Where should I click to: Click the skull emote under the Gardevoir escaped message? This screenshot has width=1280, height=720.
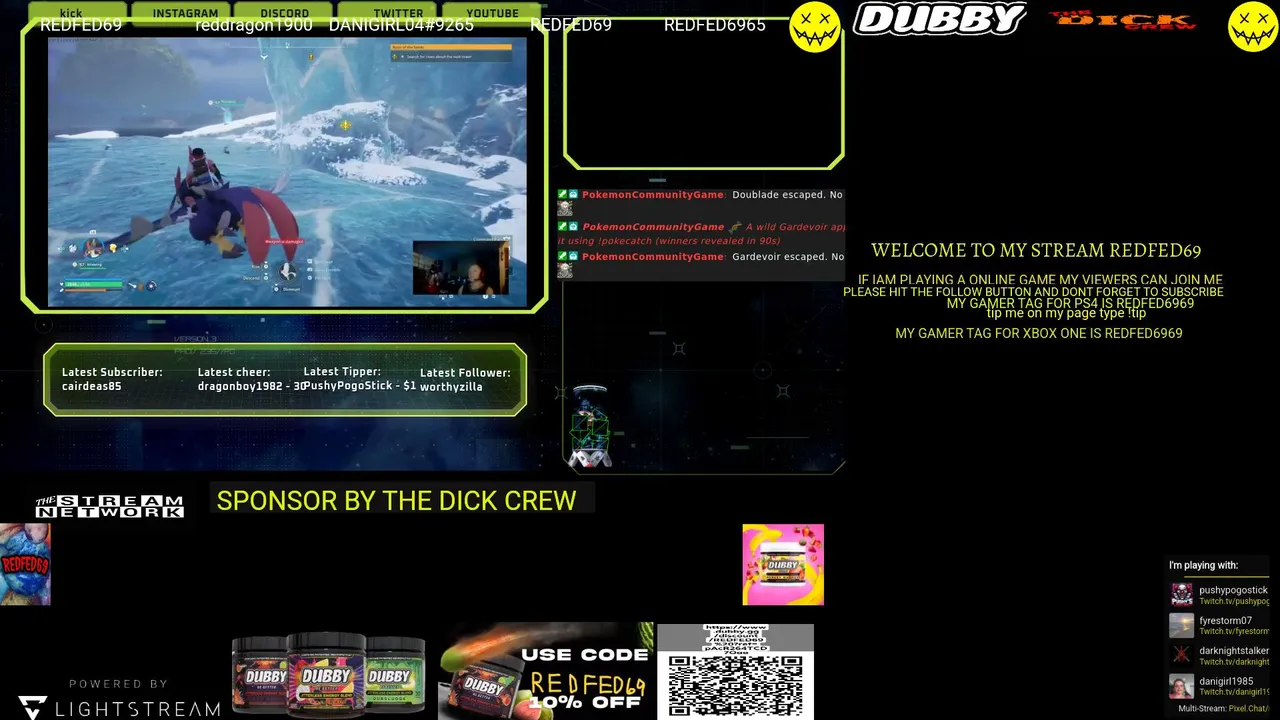click(565, 270)
